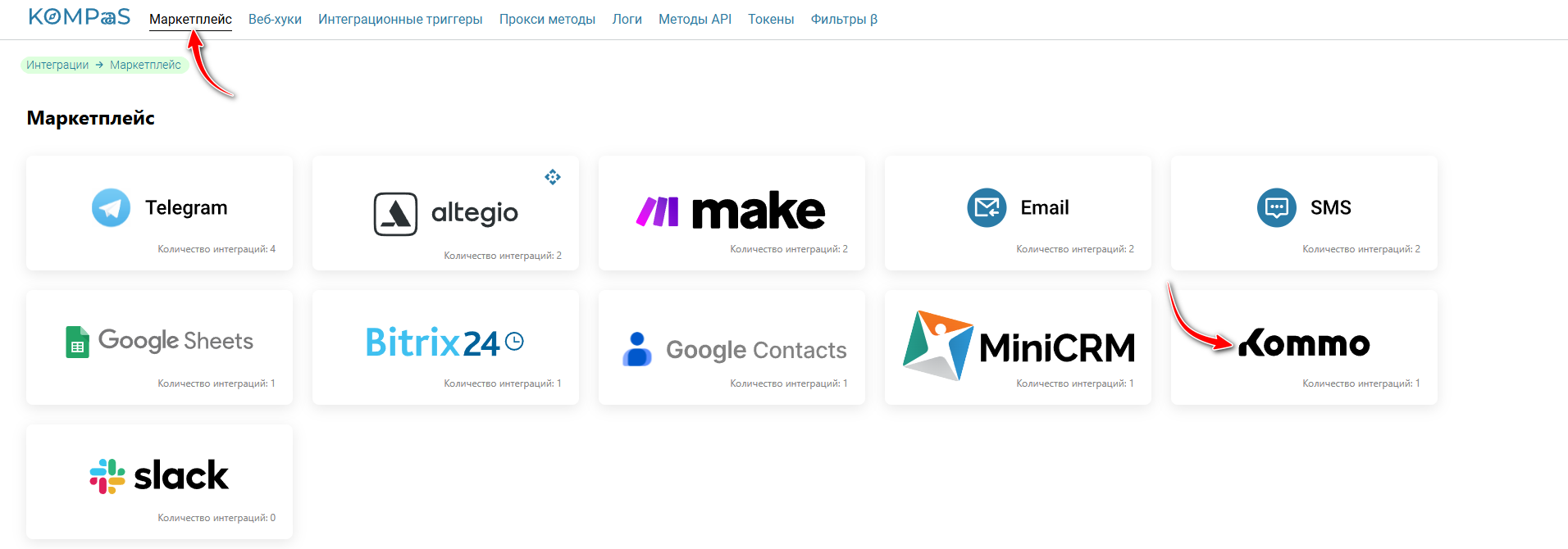1568x549 pixels.
Task: Switch to Токены tab
Action: (x=771, y=19)
